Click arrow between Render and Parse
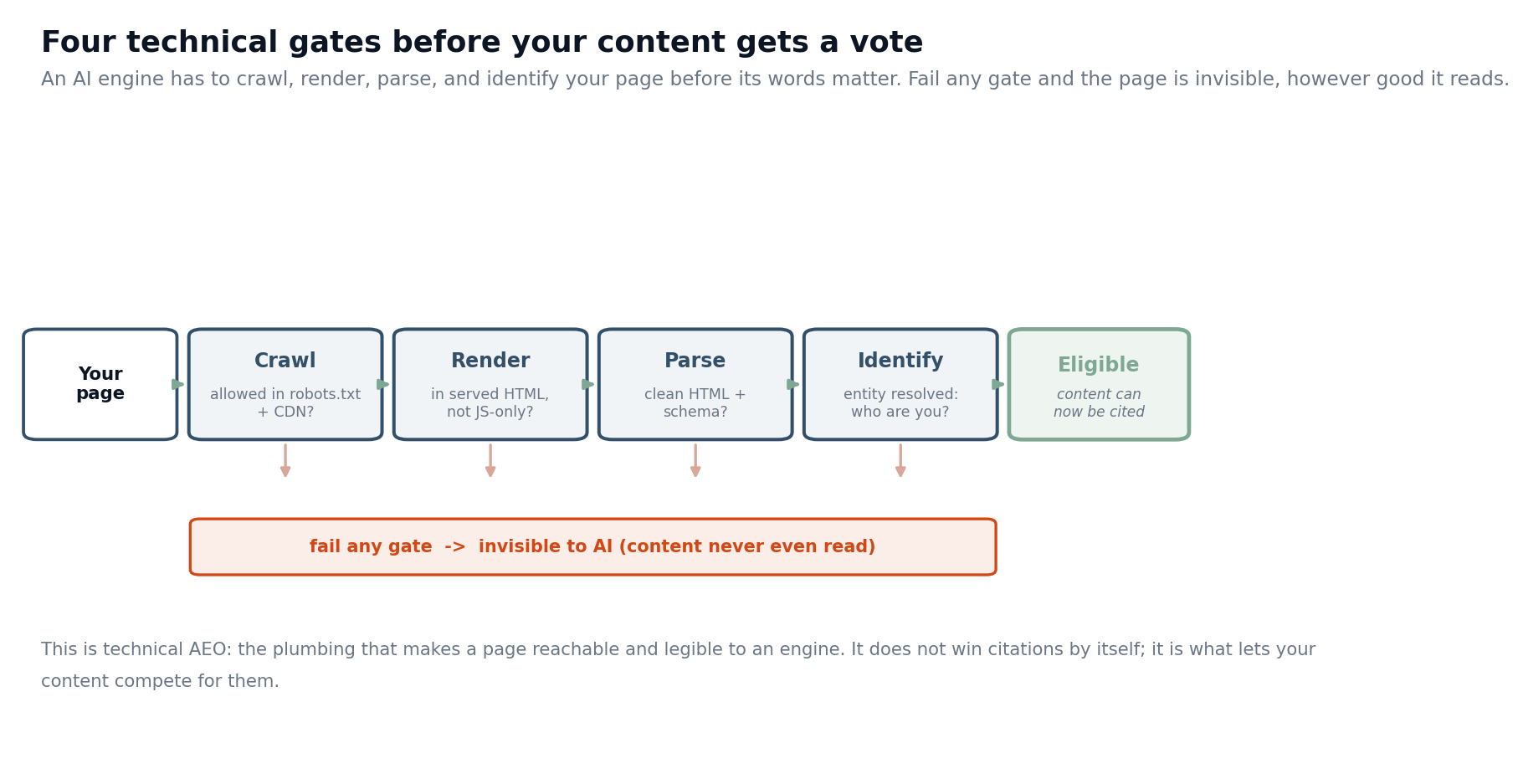The width and height of the screenshot is (1523, 784). 588,384
